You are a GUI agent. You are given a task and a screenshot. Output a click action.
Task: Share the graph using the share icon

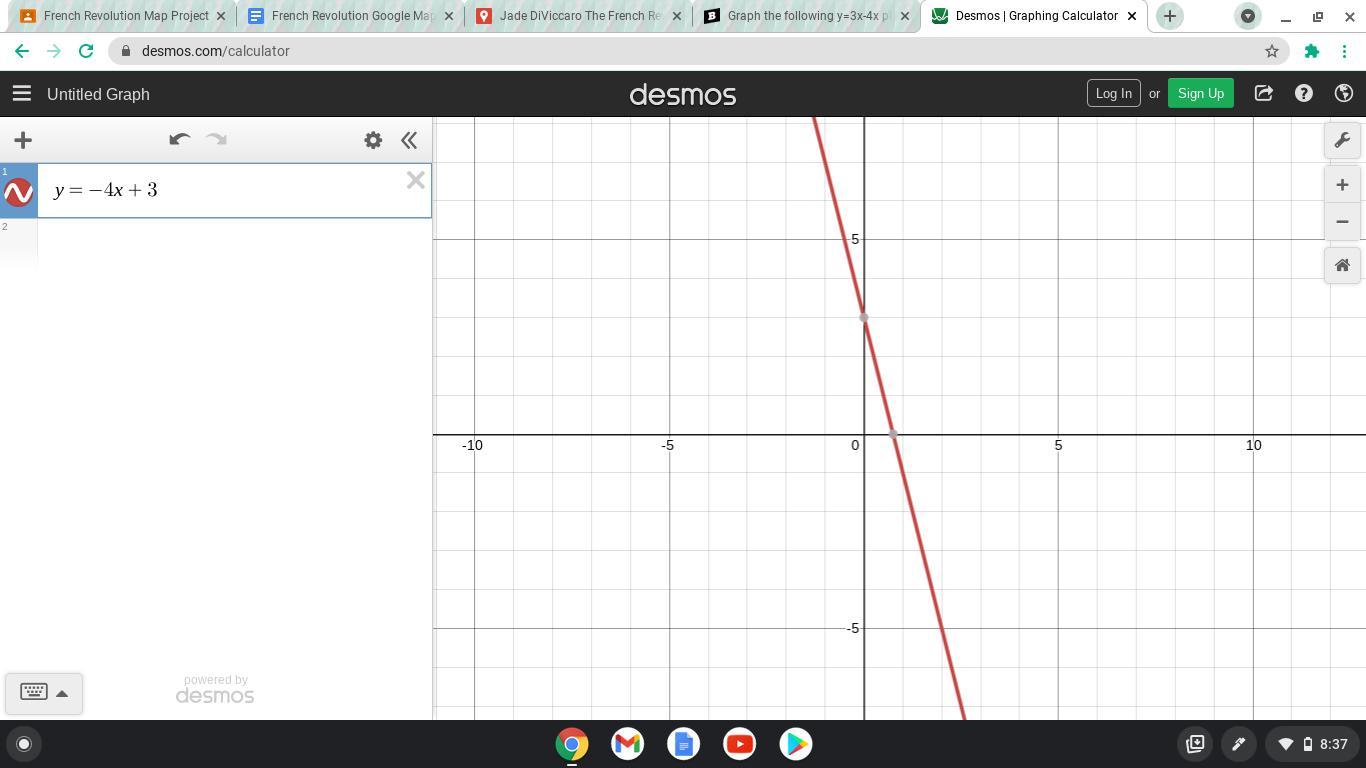tap(1264, 93)
